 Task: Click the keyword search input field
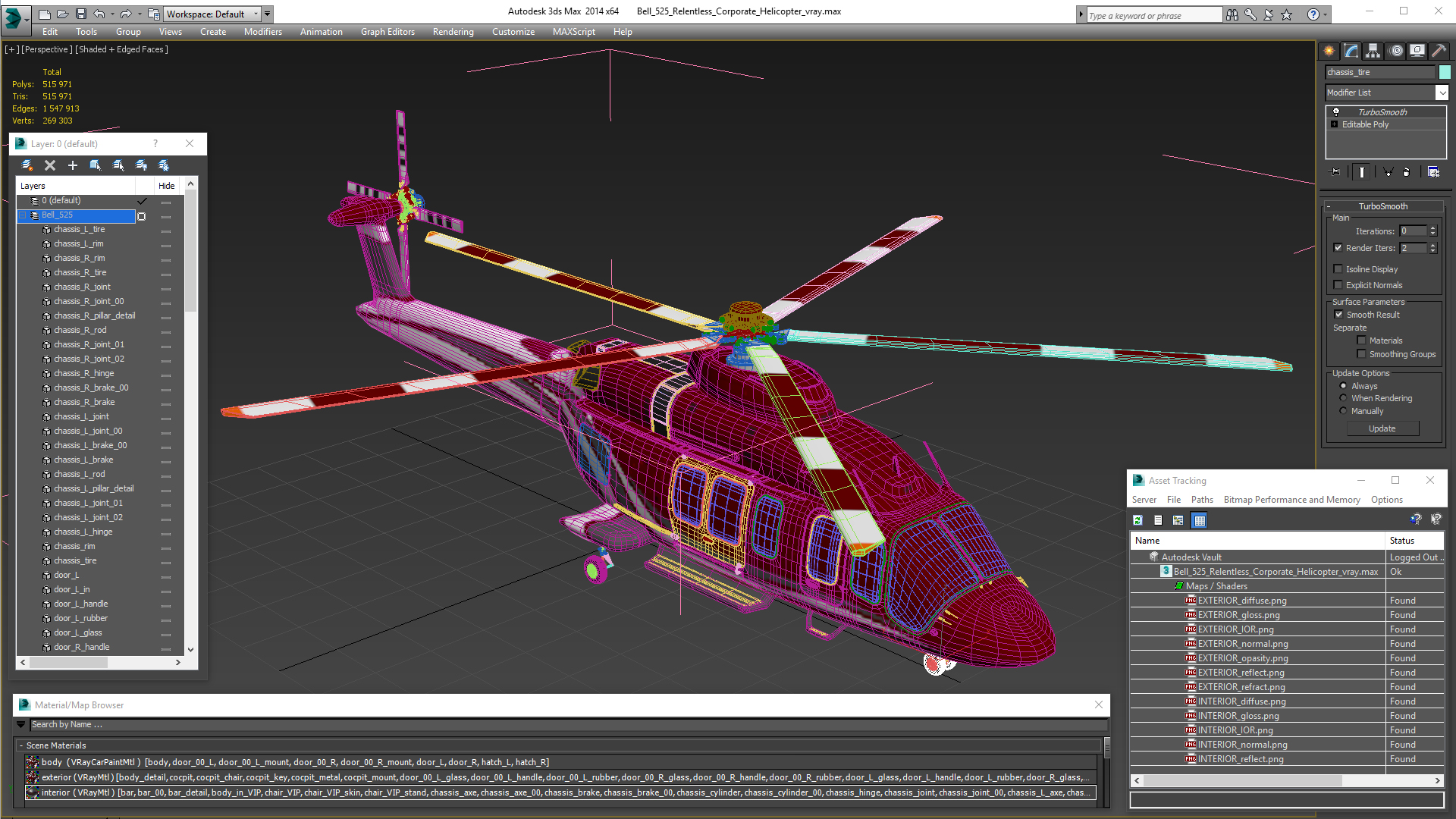click(x=1154, y=15)
